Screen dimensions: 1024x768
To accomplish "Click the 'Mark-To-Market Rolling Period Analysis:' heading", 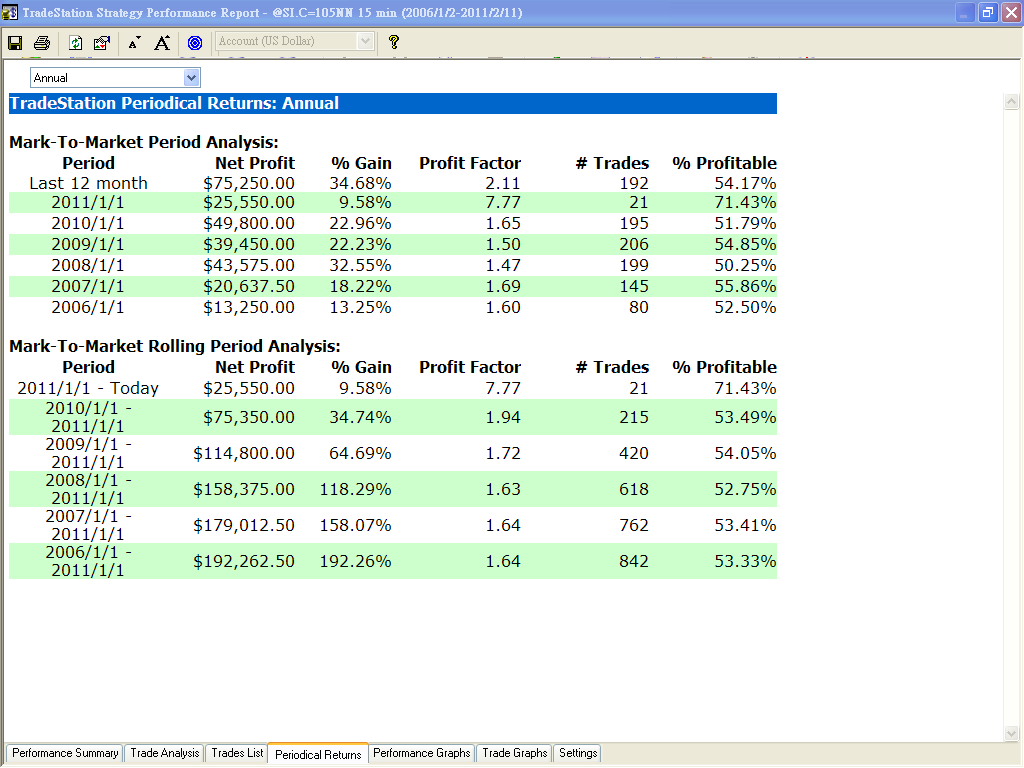I will coord(175,346).
